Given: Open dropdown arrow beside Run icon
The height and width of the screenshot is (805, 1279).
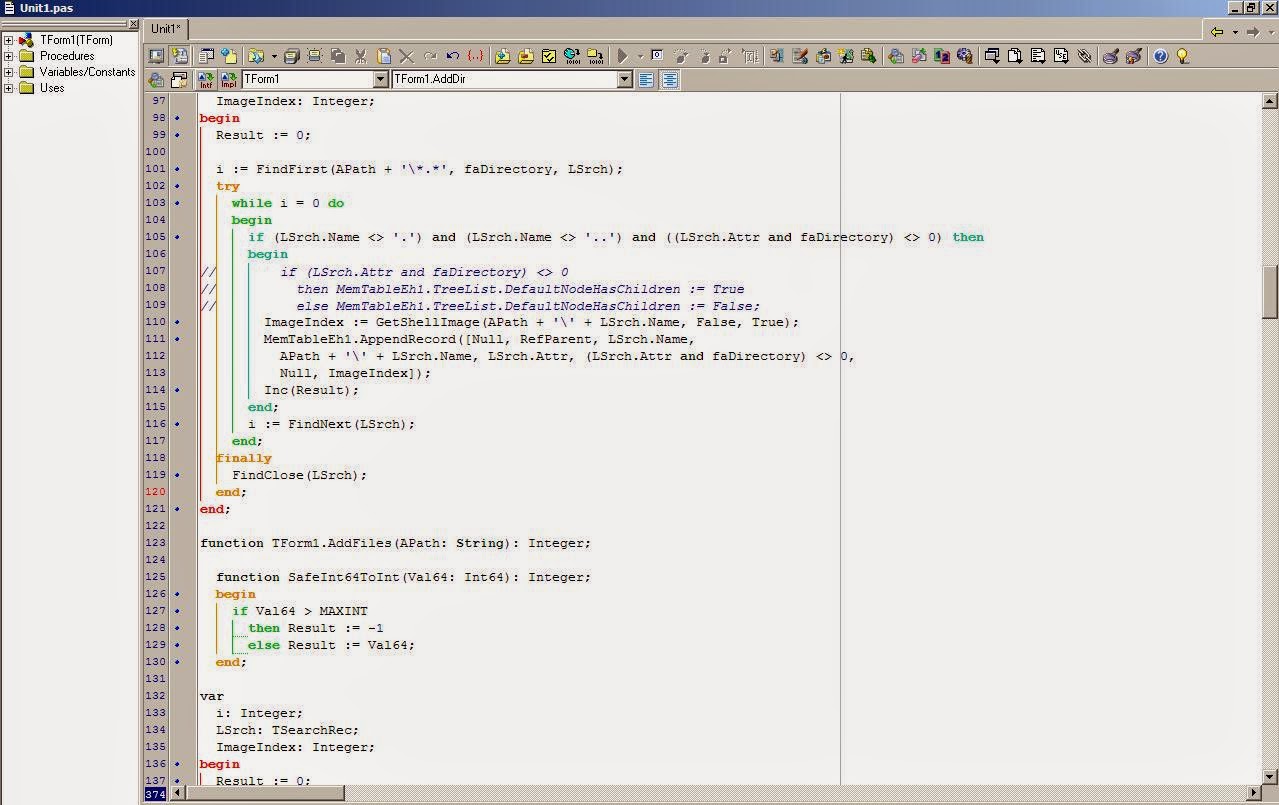Looking at the screenshot, I should coord(640,56).
